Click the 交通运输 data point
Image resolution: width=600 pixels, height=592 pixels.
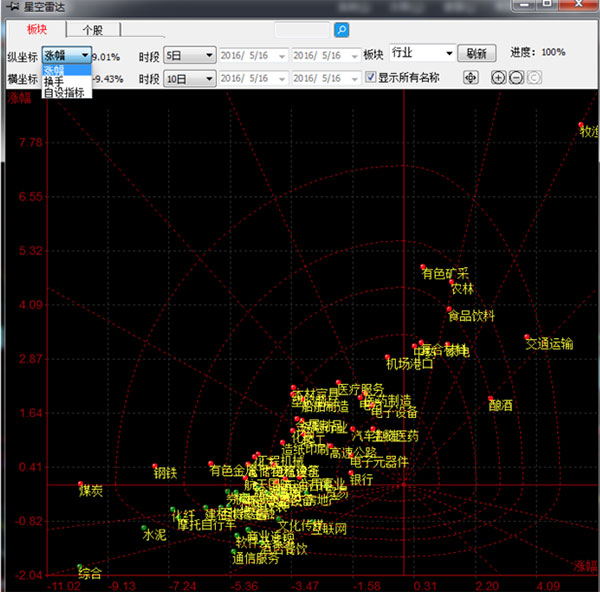click(x=526, y=337)
